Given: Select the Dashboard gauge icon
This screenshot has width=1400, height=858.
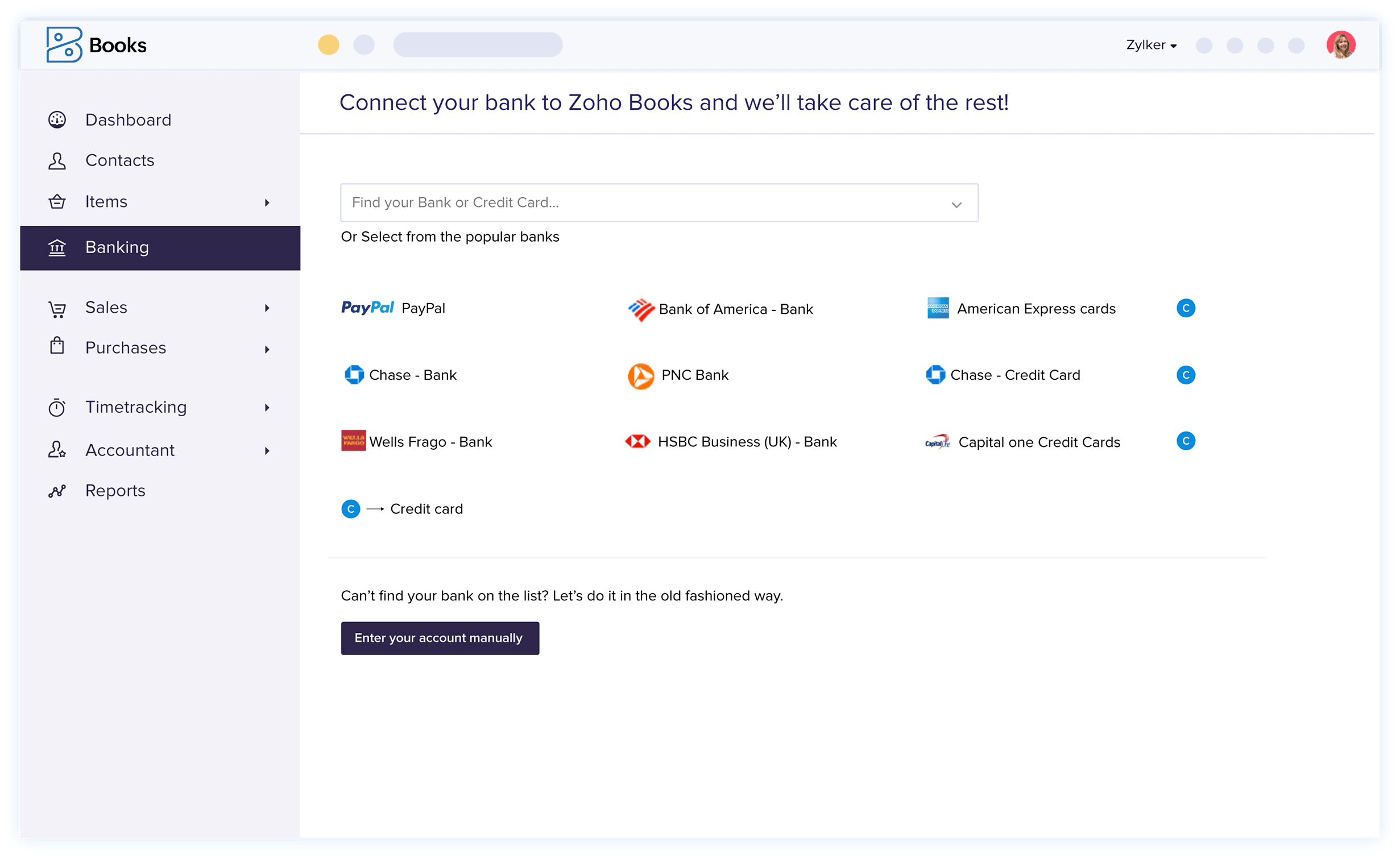Looking at the screenshot, I should tap(57, 120).
